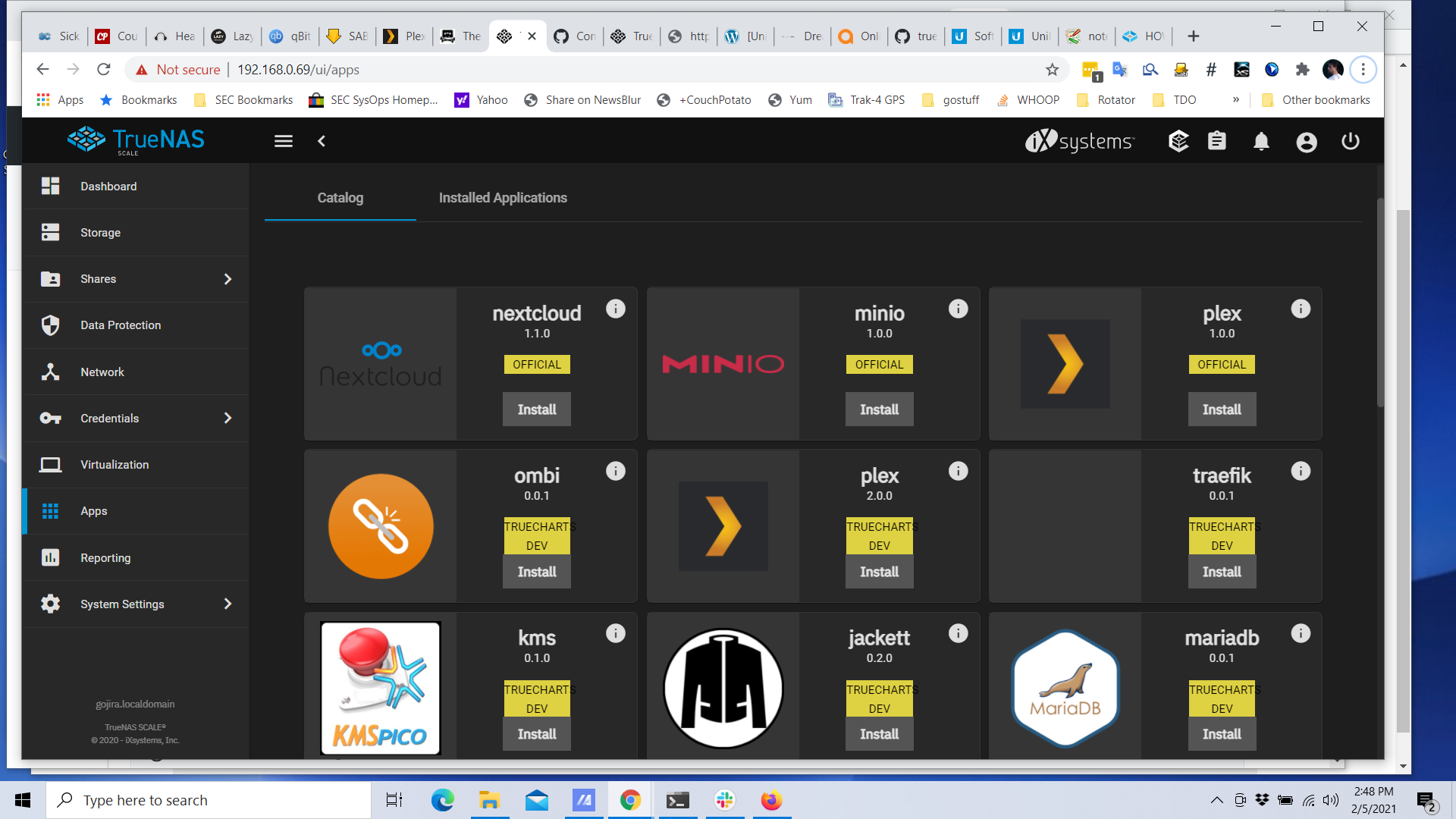Expand the Shares menu
The width and height of the screenshot is (1456, 819).
click(x=227, y=279)
